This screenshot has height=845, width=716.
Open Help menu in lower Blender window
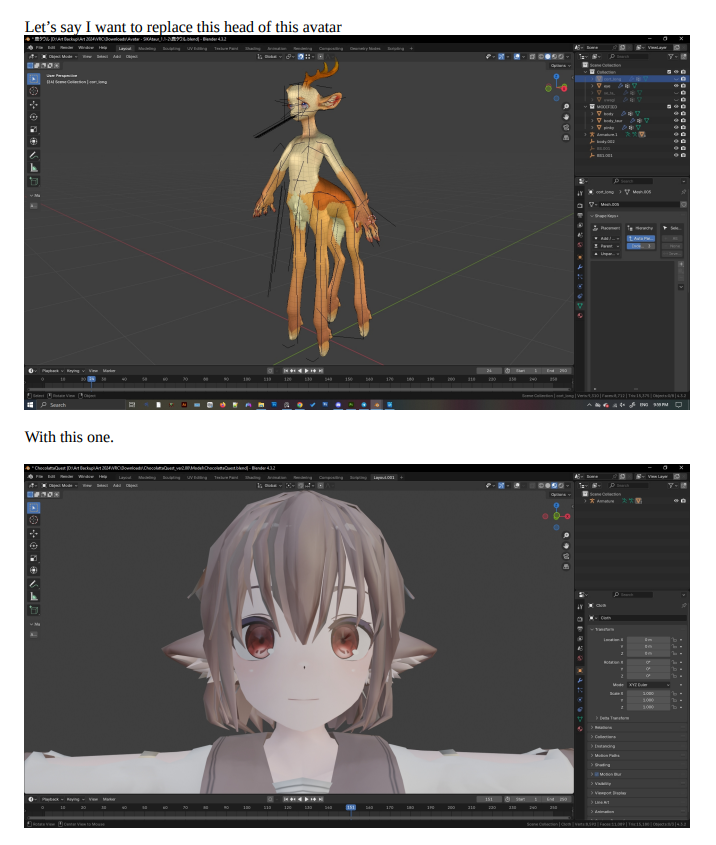[102, 477]
